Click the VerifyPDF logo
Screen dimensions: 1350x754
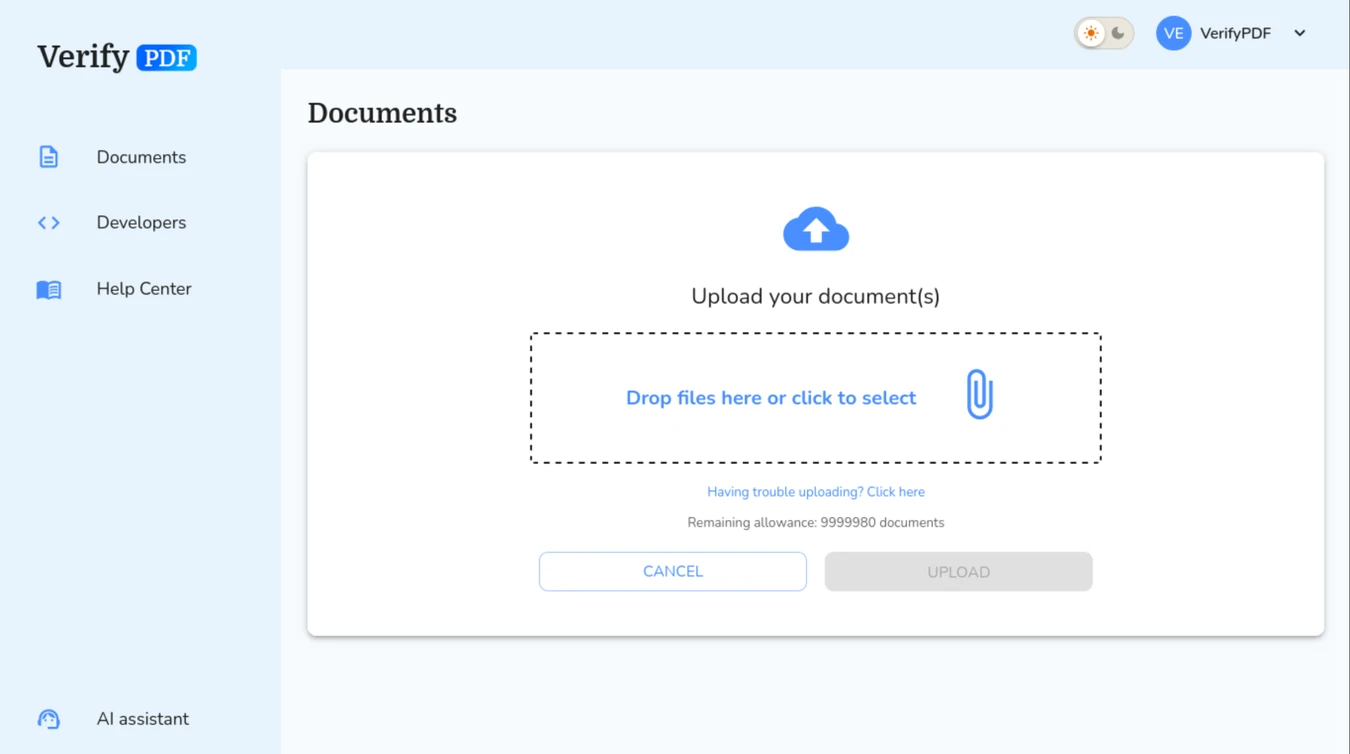[117, 57]
